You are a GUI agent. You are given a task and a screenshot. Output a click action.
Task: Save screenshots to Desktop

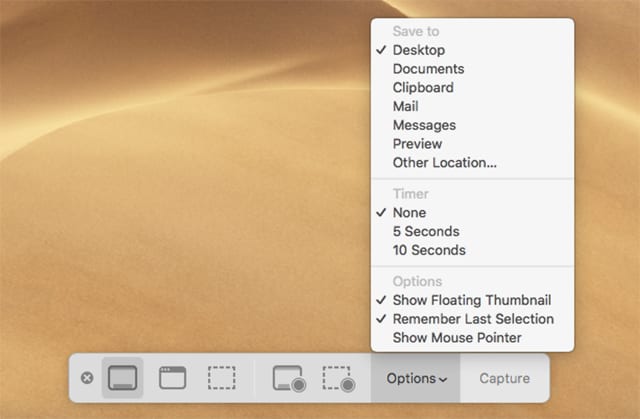(418, 50)
